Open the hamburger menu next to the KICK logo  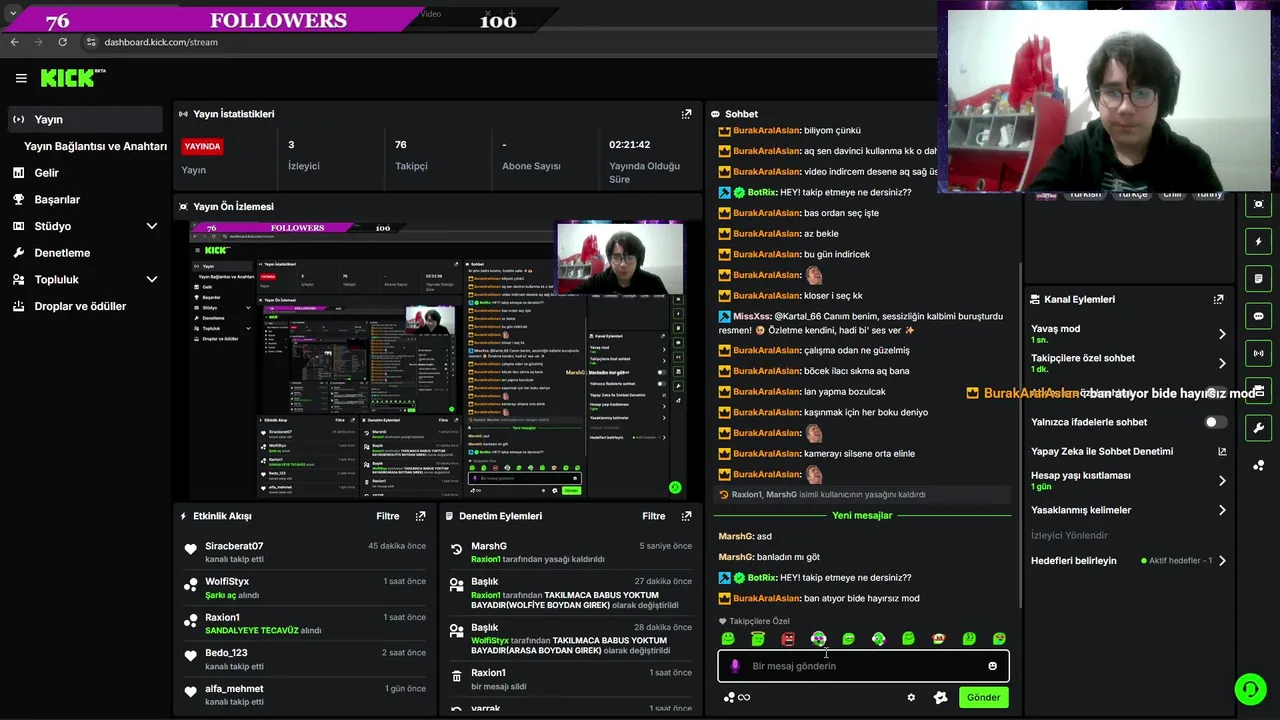(x=21, y=78)
